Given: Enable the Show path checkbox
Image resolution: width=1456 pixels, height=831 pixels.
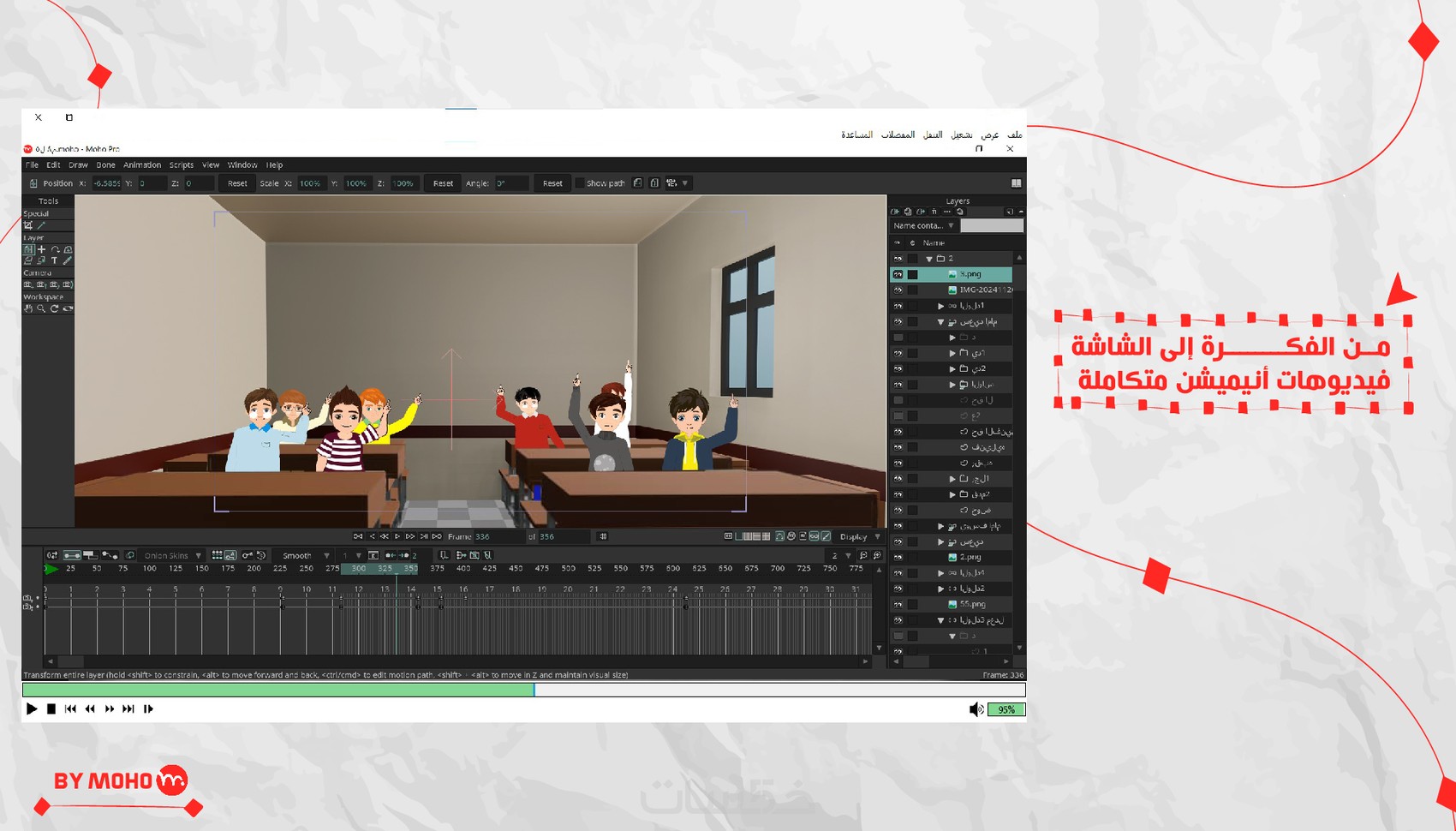Looking at the screenshot, I should coord(580,183).
